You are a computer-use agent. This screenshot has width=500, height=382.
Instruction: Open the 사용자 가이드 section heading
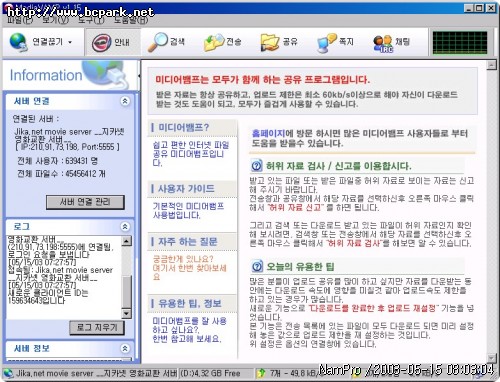[186, 189]
